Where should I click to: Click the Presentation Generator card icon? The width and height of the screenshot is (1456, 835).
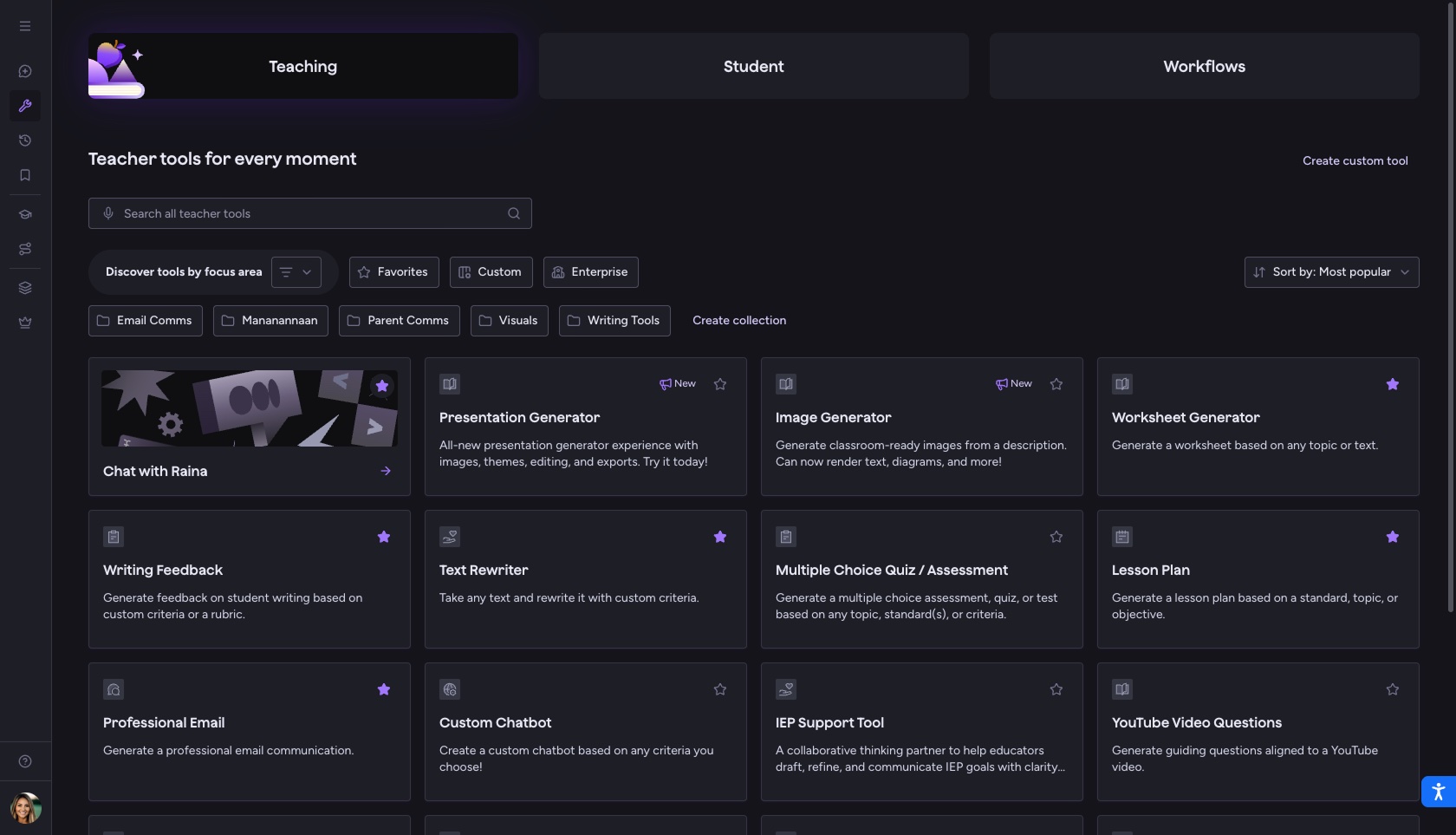450,384
